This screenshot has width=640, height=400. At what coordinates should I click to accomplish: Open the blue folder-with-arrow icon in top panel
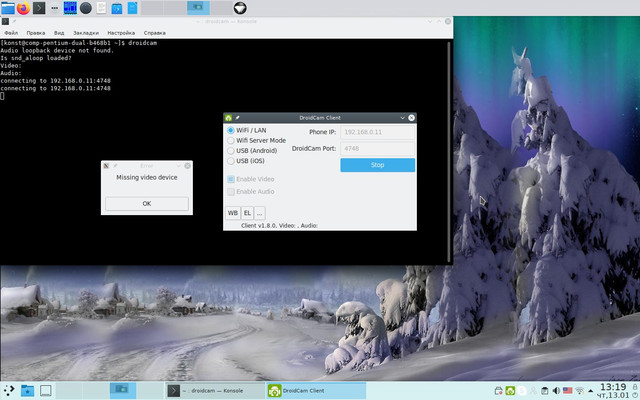click(x=117, y=8)
